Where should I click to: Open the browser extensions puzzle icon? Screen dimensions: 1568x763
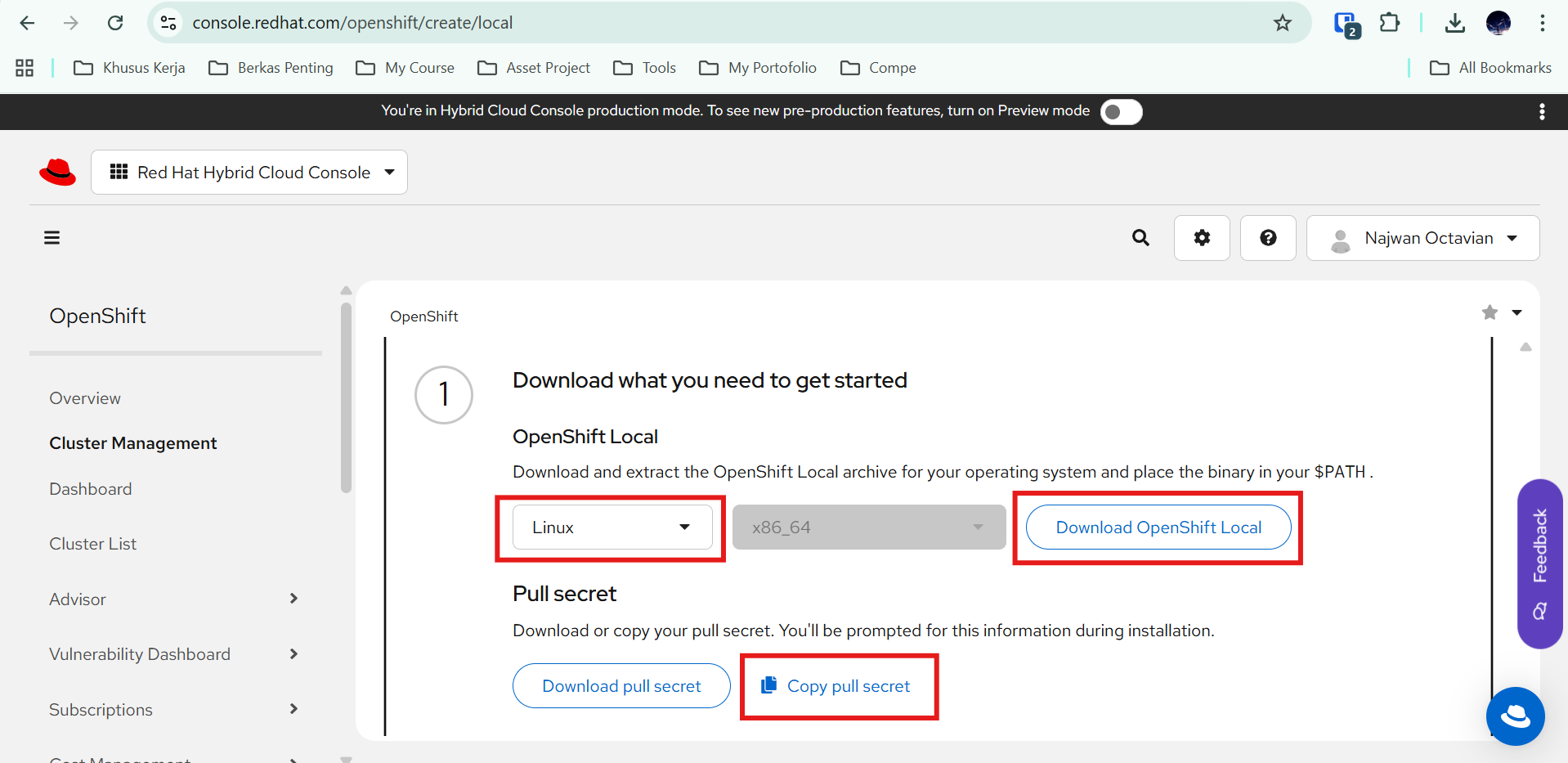tap(1389, 23)
